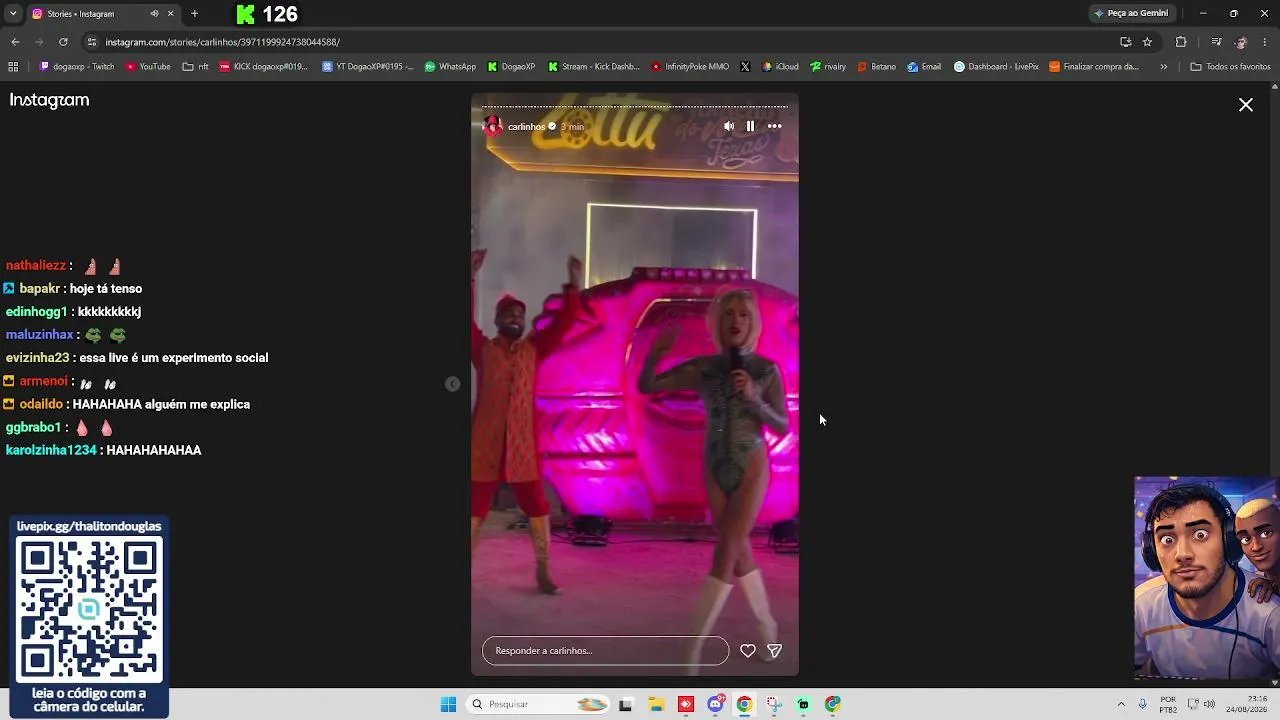Image resolution: width=1280 pixels, height=720 pixels.
Task: Open Discord from the taskbar
Action: click(715, 704)
